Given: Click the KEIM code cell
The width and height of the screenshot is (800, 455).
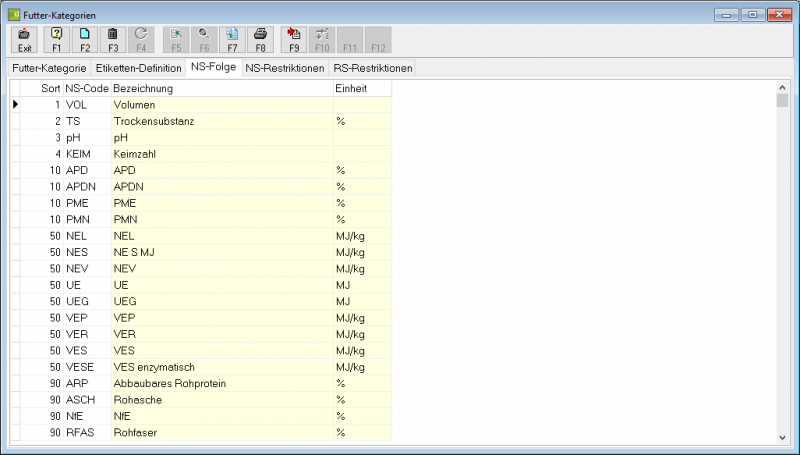Looking at the screenshot, I should click(x=87, y=154).
